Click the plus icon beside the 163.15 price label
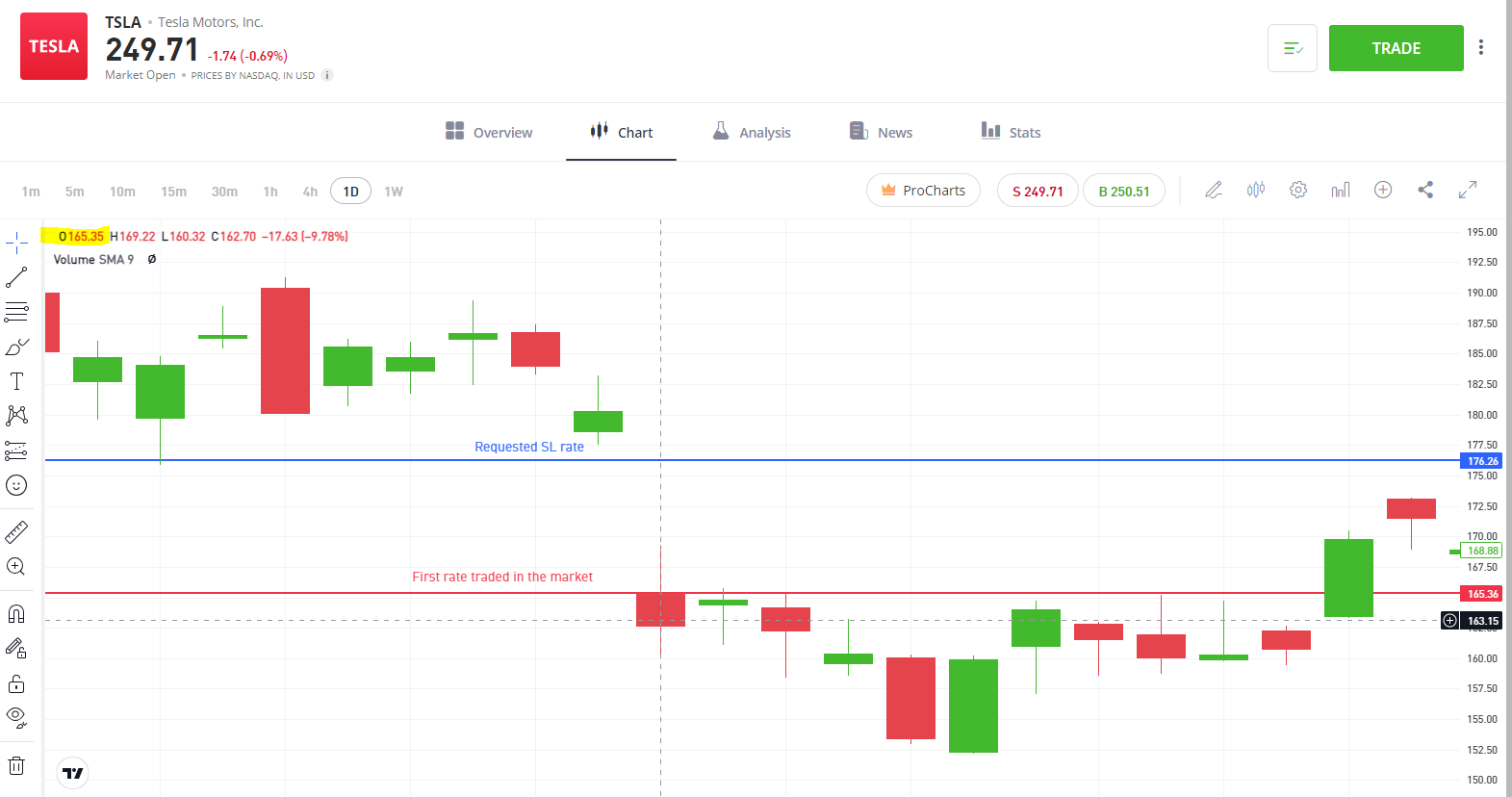1512x797 pixels. tap(1450, 621)
